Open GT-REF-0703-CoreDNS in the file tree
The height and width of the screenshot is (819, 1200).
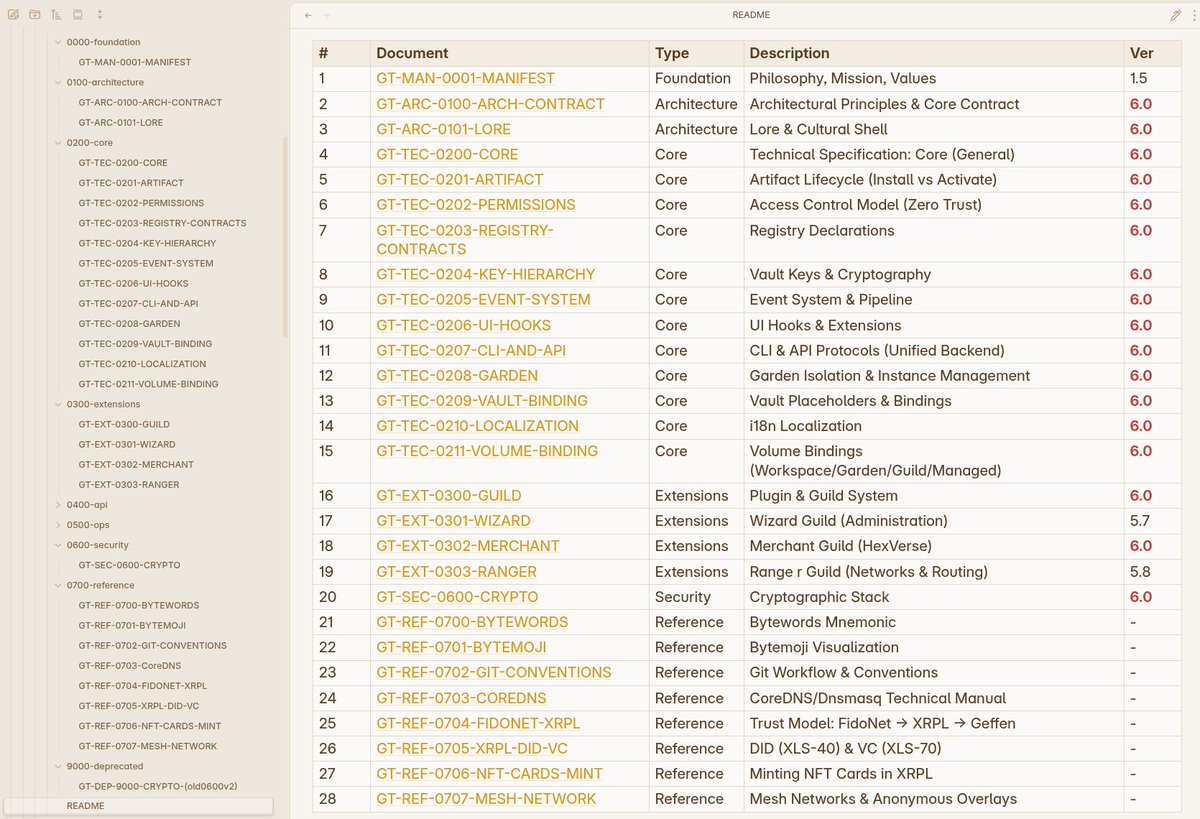129,665
